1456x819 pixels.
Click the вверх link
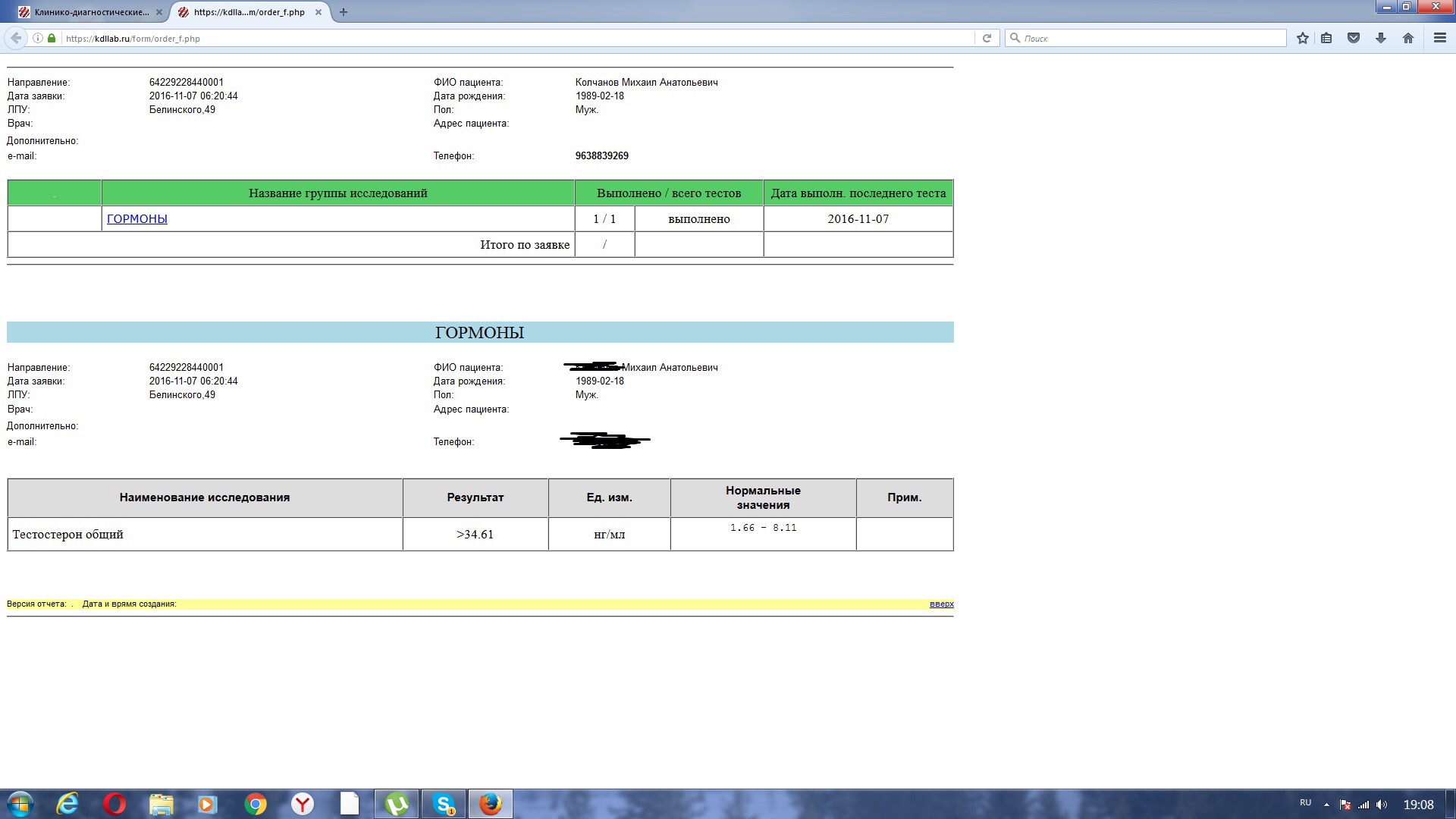(x=941, y=604)
